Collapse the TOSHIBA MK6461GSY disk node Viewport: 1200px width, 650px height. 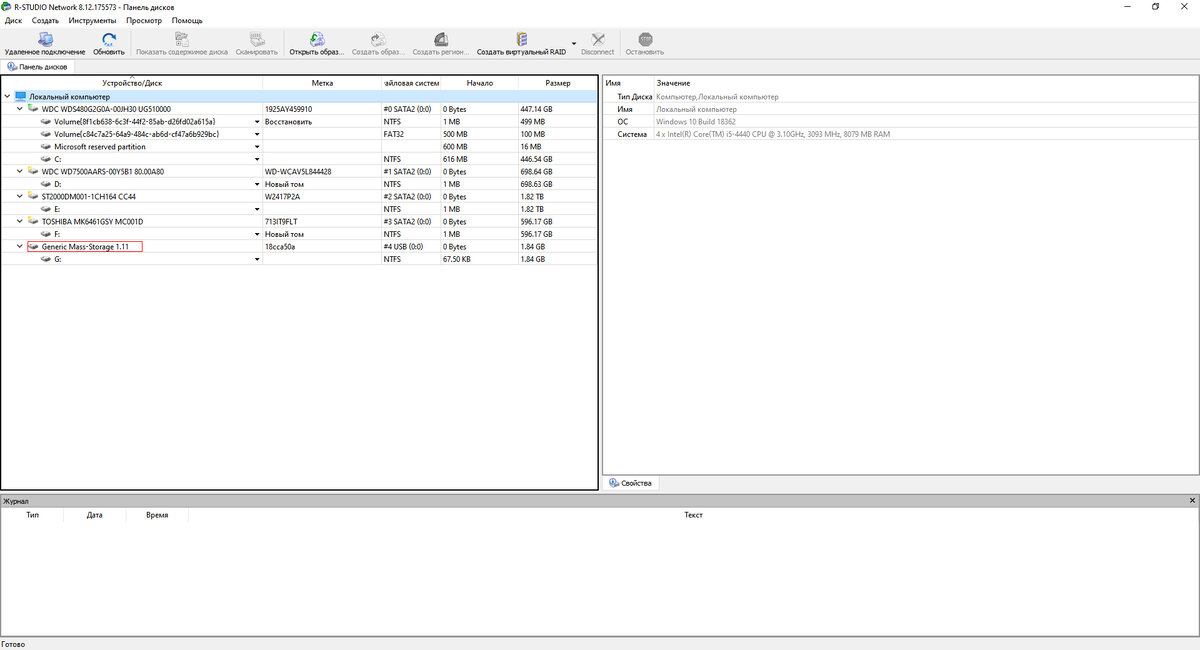pos(20,221)
